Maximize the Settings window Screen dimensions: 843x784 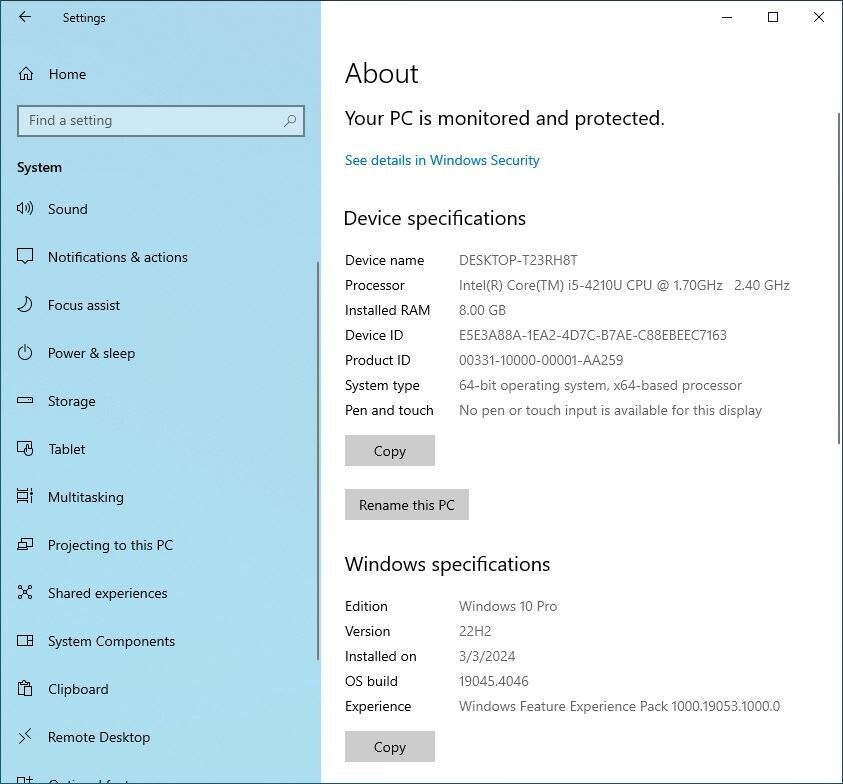click(773, 17)
